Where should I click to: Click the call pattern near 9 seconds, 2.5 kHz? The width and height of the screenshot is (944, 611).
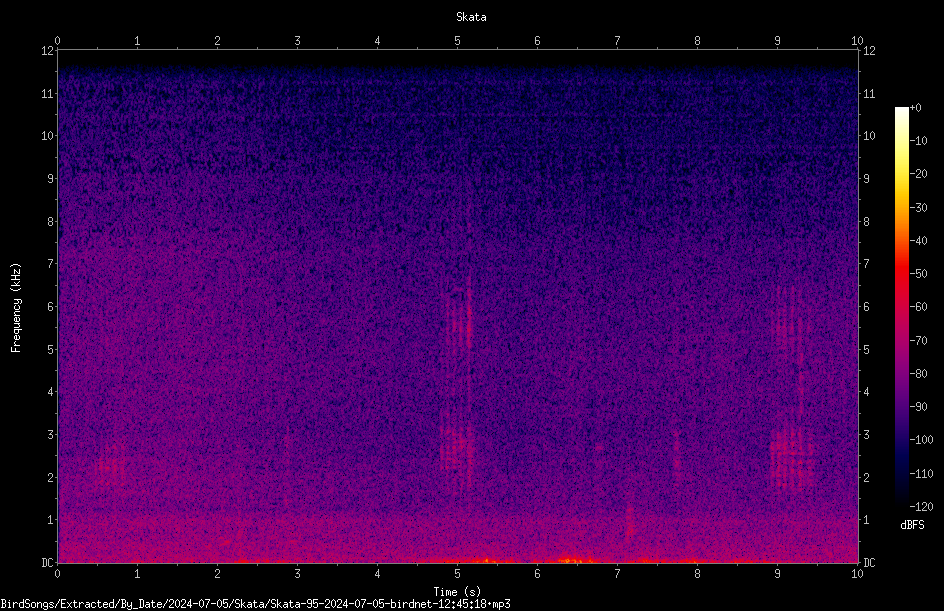790,456
